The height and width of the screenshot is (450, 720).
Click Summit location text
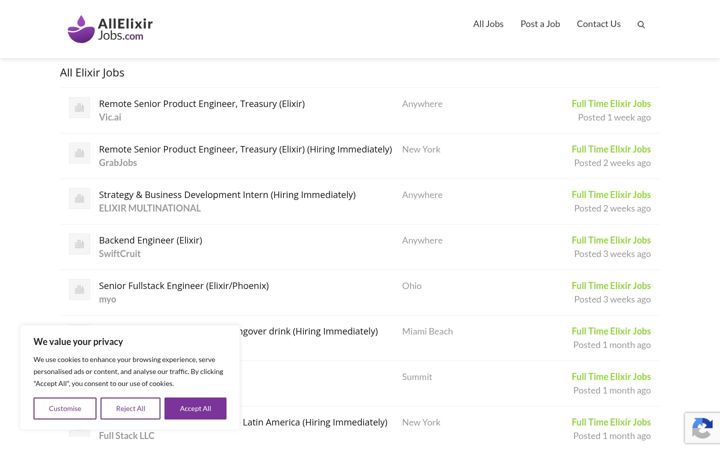click(416, 377)
